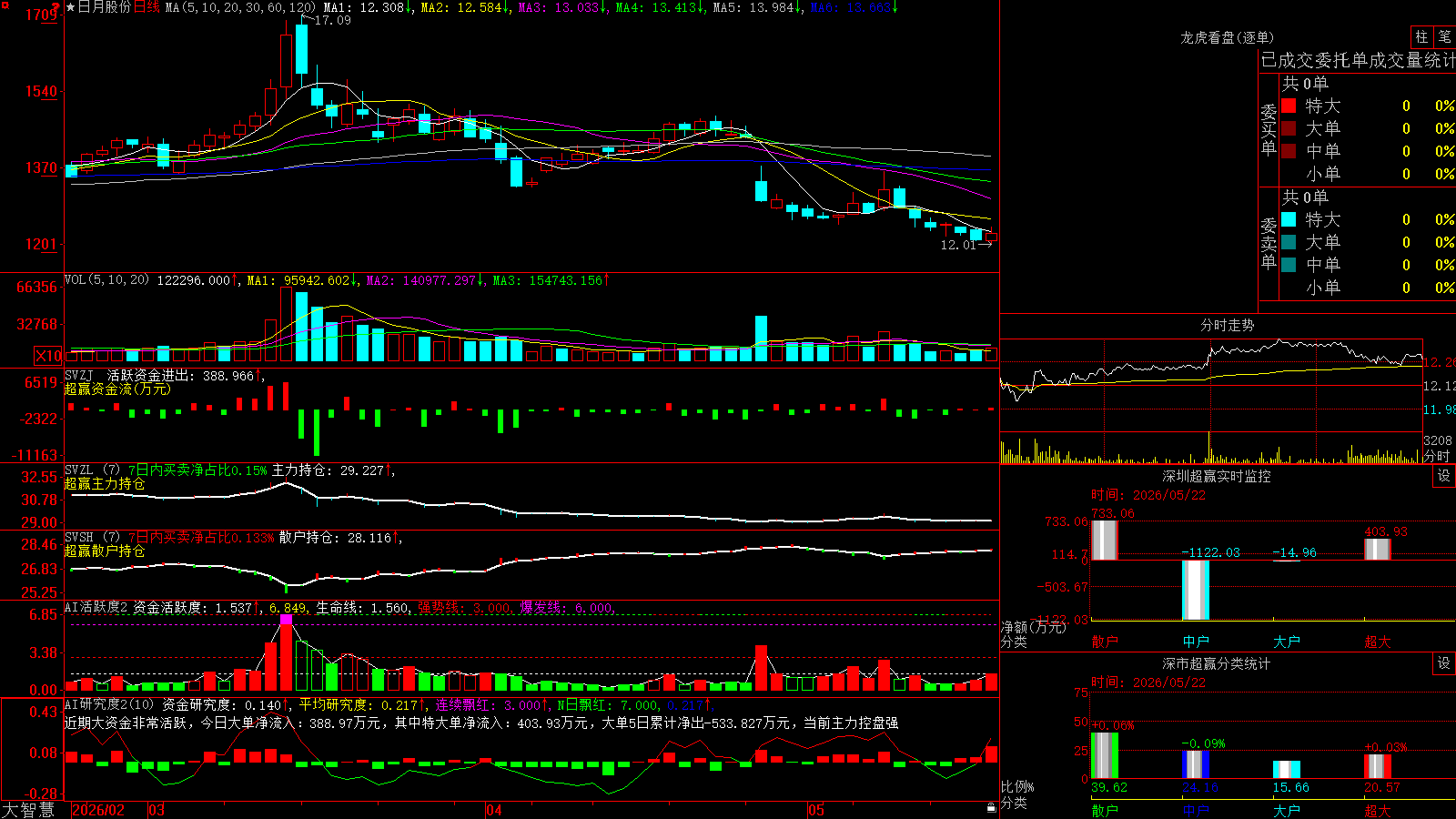Click the MA(5,10,20,30,60,120) indicator parameters
Viewport: 1456px width, 819px height.
coord(240,7)
